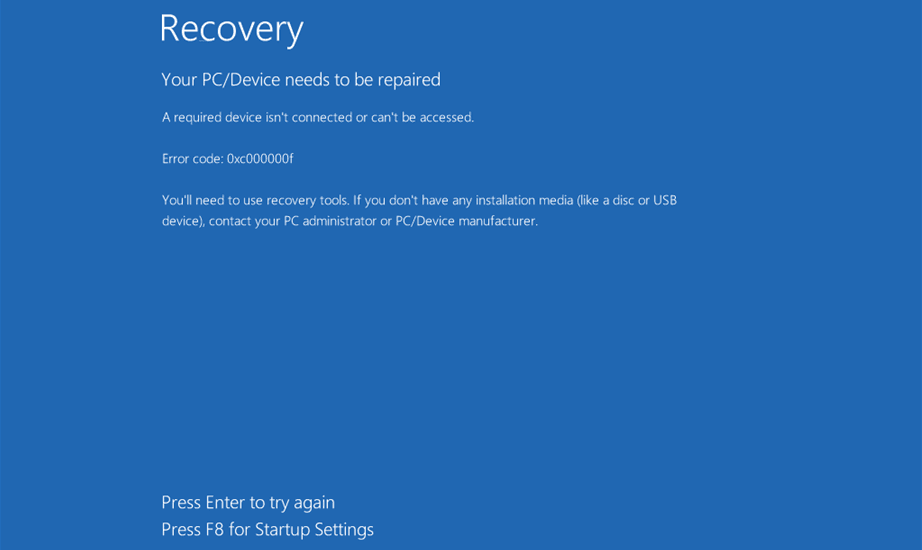922x550 pixels.
Task: Select the 0xc000000f error code value
Action: [260, 158]
